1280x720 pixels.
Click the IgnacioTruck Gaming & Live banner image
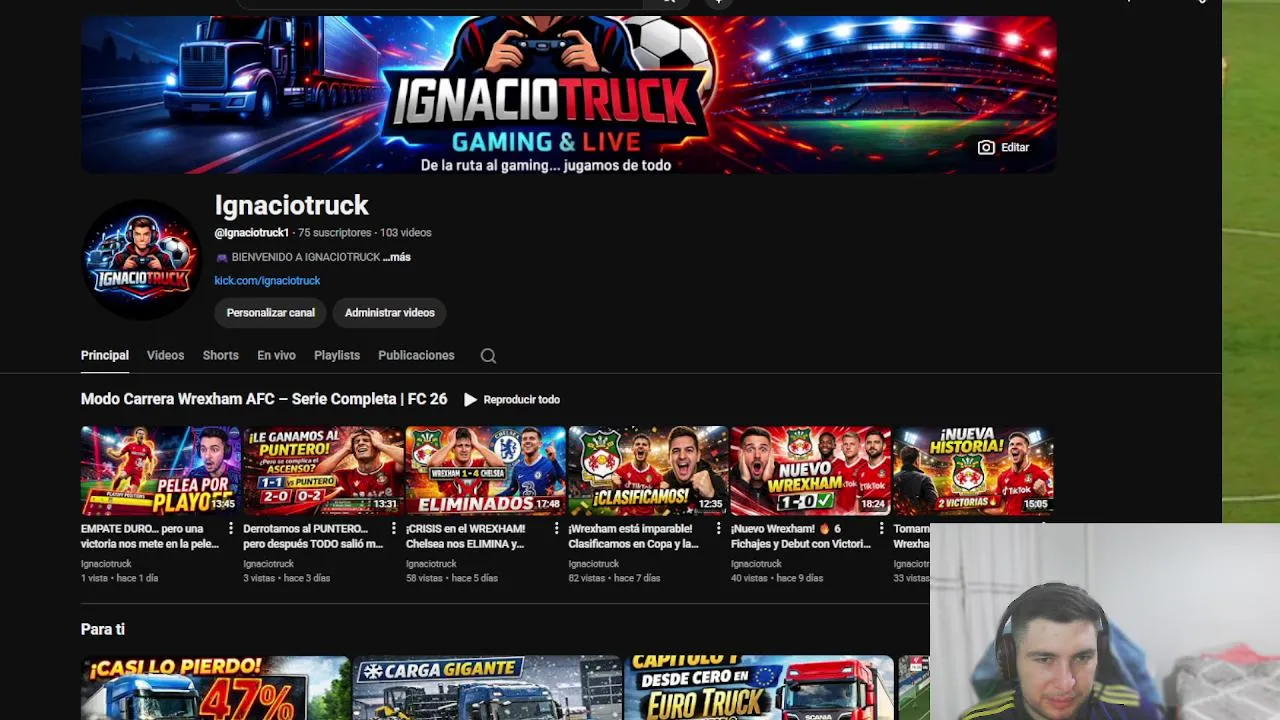(x=568, y=95)
